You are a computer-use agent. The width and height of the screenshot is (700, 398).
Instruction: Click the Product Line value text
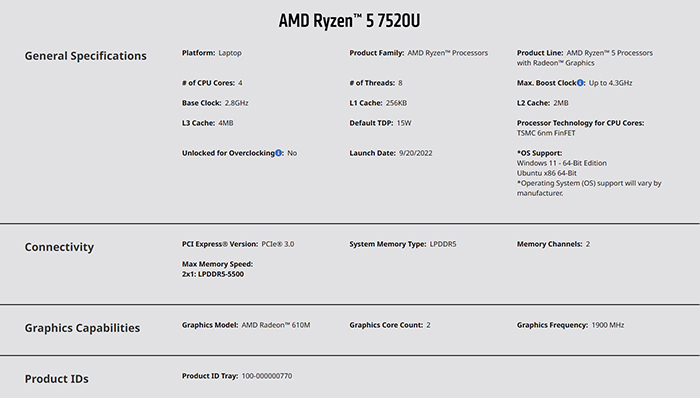coord(585,58)
